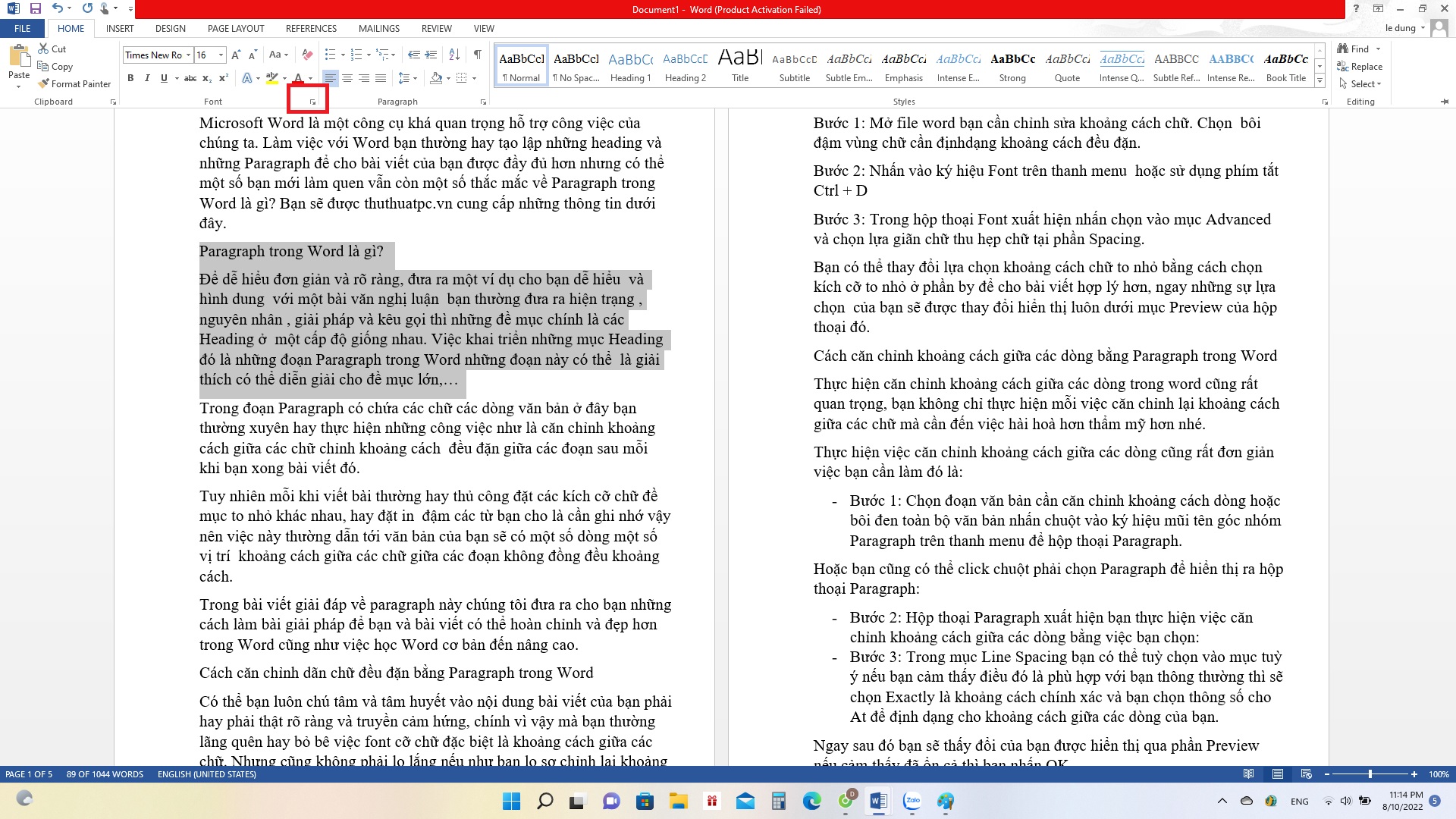Open Ribbon Display Options

tap(1378, 8)
